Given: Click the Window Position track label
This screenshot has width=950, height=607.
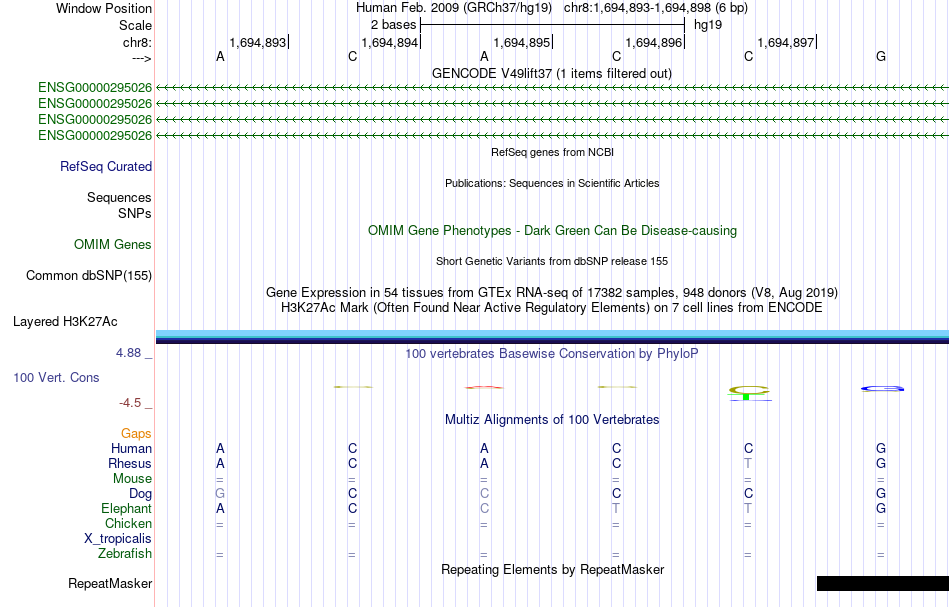Looking at the screenshot, I should (104, 8).
